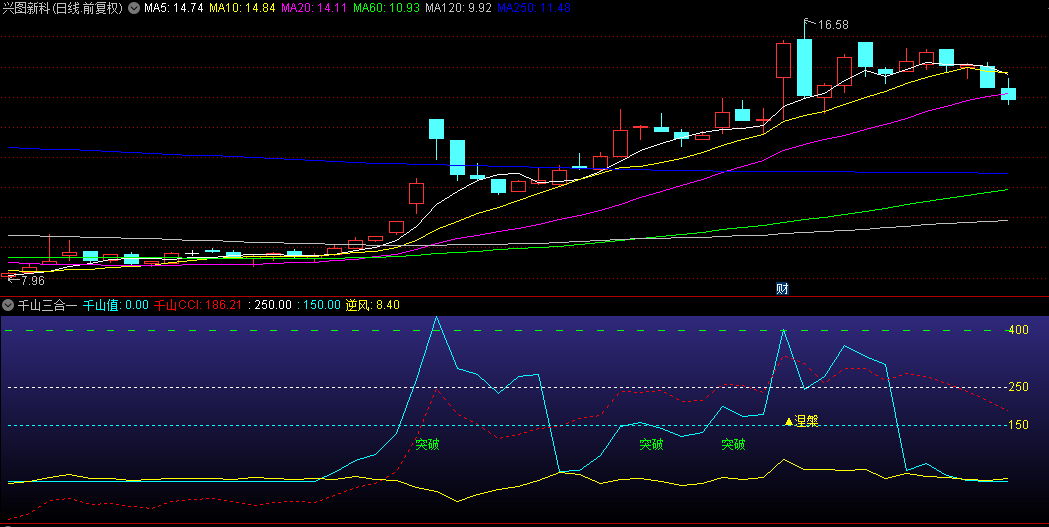Open the MA indicator settings dropdown
Screen dimensions: 1049x527
(x=134, y=8)
